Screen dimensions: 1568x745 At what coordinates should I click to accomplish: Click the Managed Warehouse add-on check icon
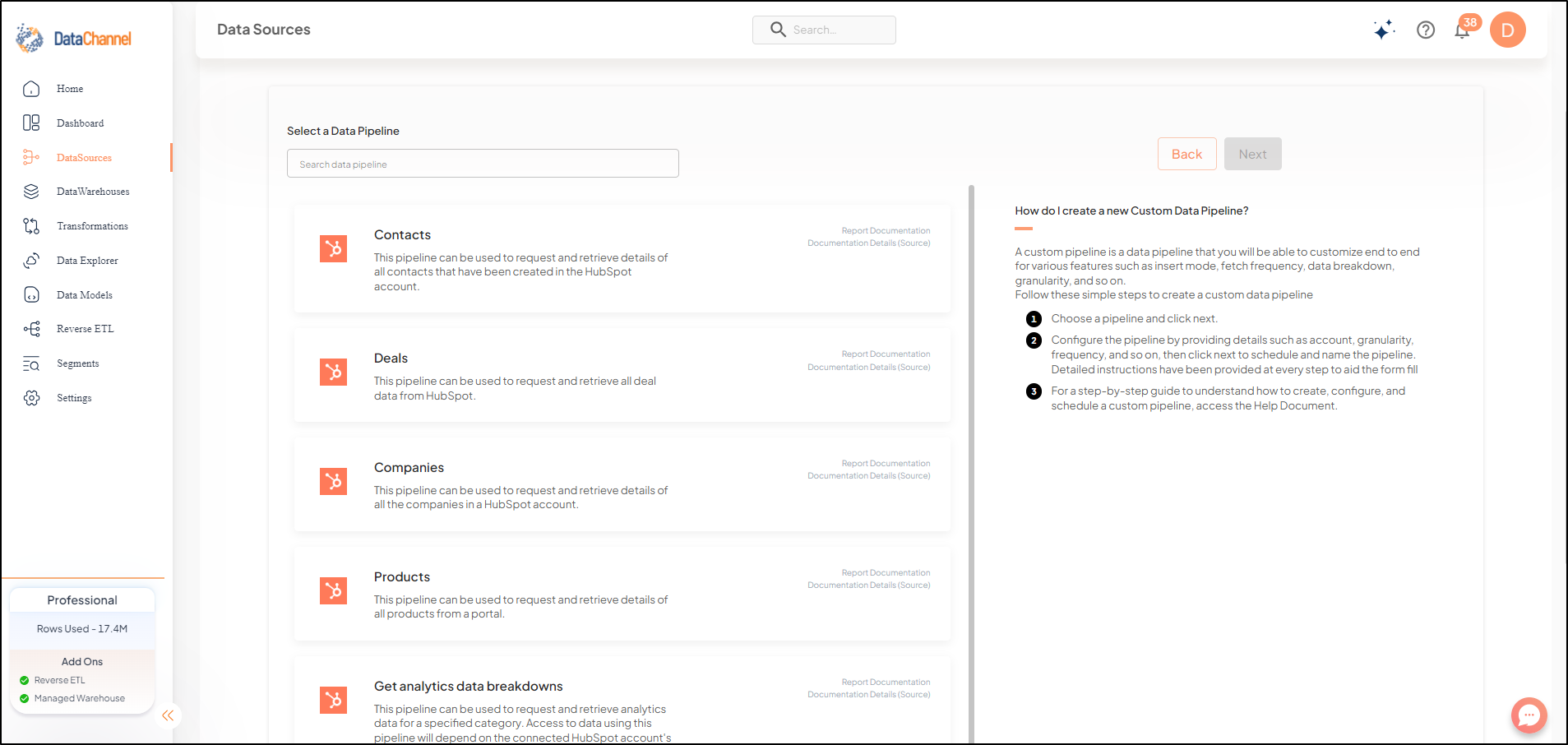point(24,698)
